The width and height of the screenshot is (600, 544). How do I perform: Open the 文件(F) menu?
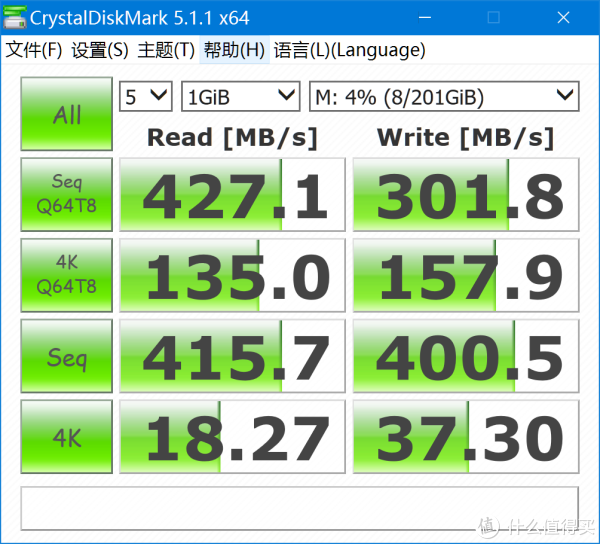click(x=34, y=50)
